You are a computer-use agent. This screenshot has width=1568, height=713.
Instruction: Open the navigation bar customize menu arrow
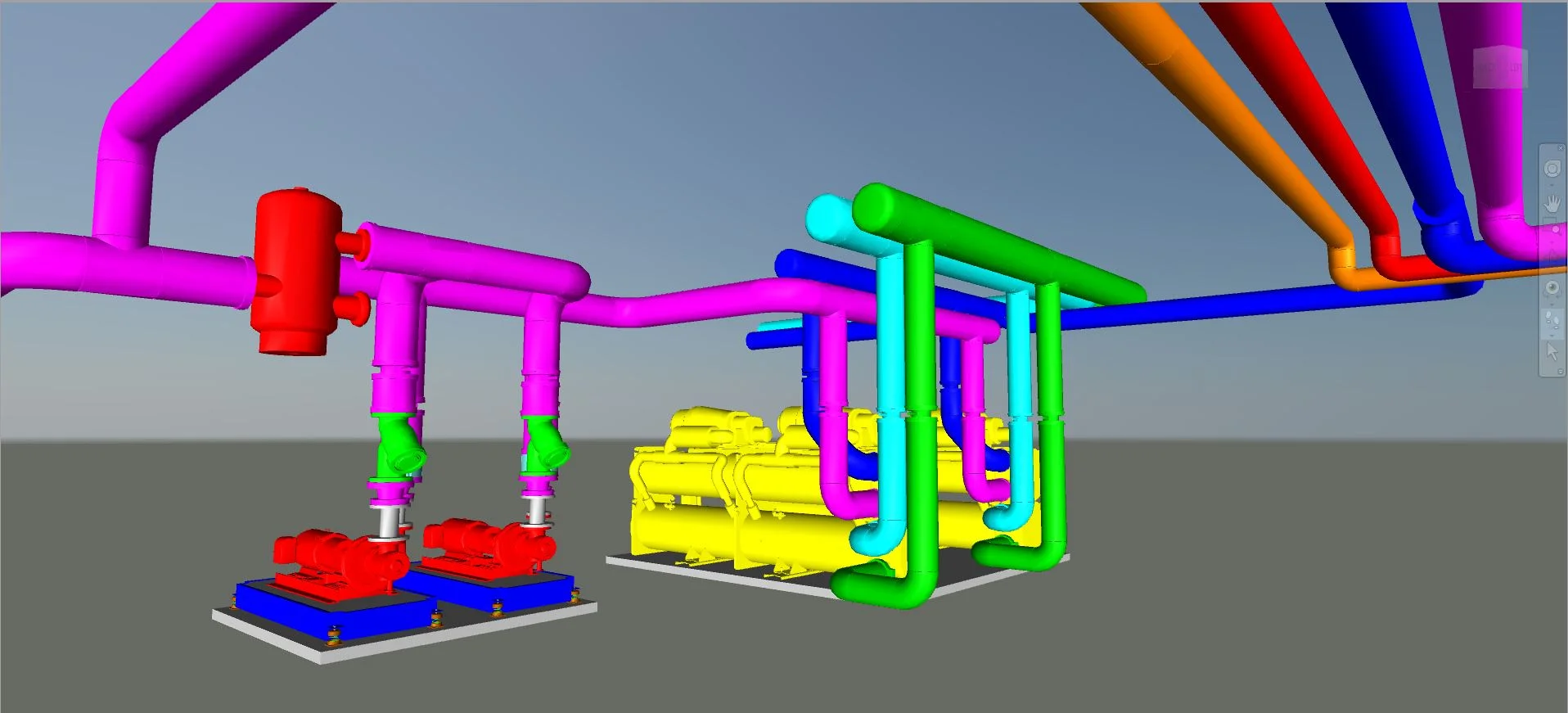point(1560,371)
